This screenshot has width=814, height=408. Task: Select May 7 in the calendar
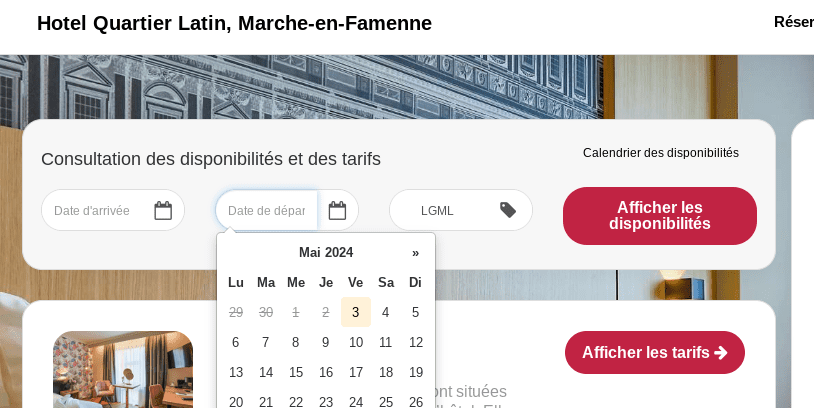(266, 342)
